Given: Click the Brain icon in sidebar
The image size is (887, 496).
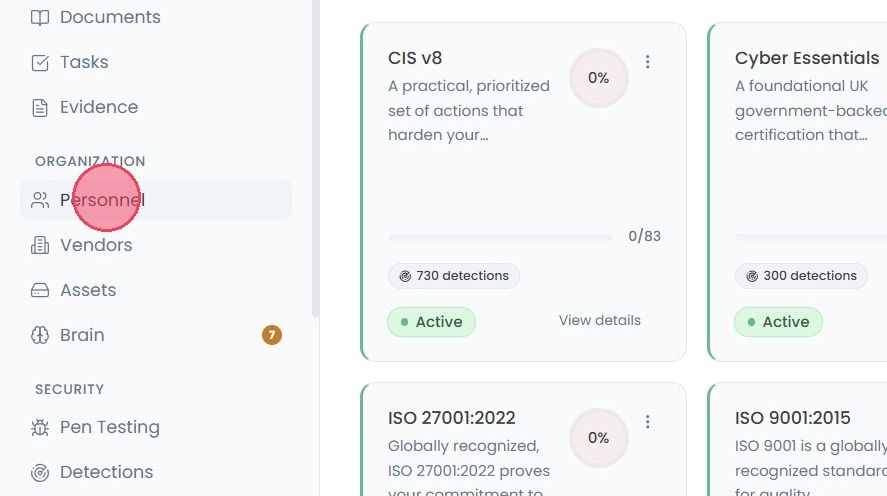Looking at the screenshot, I should pyautogui.click(x=40, y=335).
